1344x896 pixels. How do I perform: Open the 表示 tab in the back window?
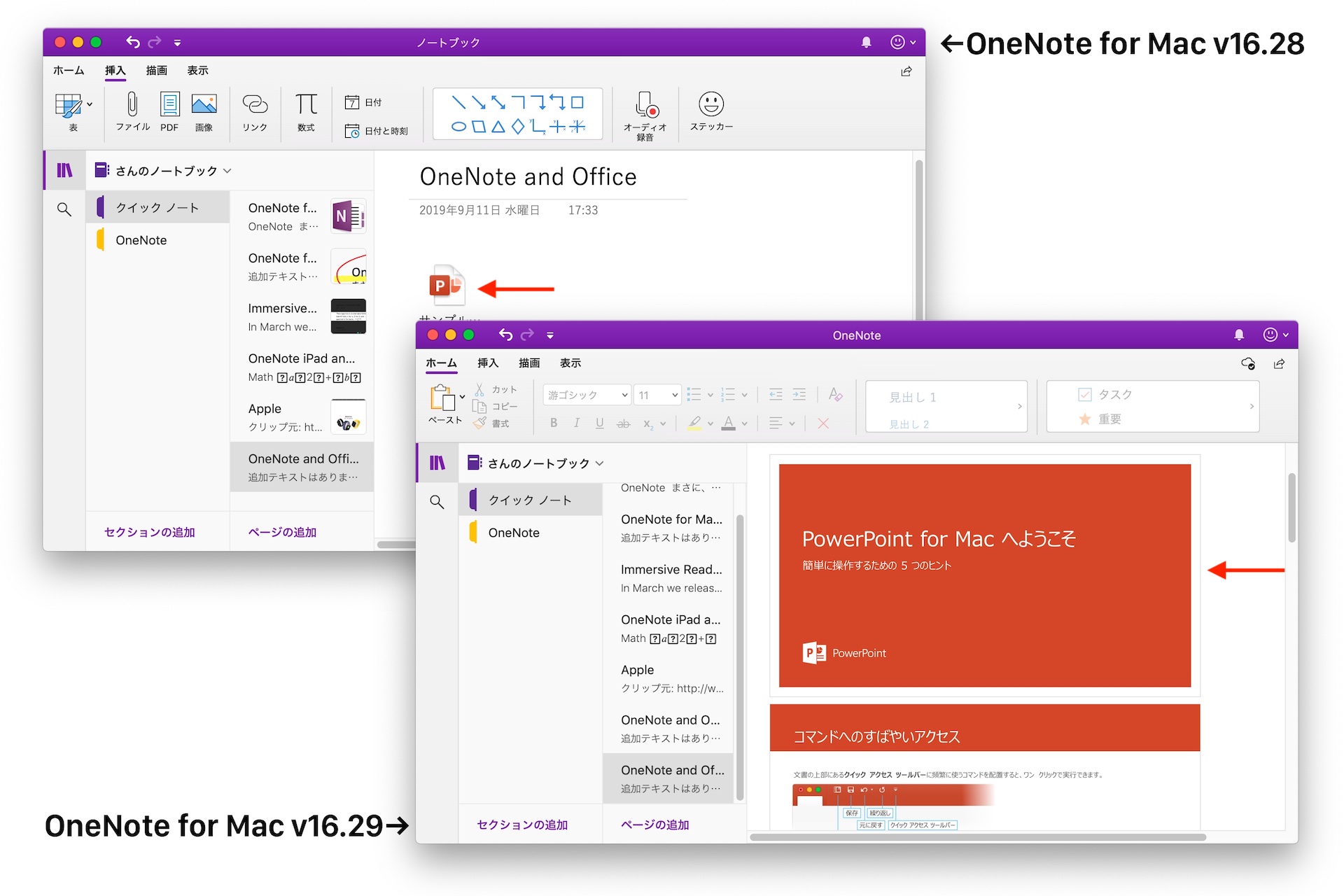coord(197,71)
